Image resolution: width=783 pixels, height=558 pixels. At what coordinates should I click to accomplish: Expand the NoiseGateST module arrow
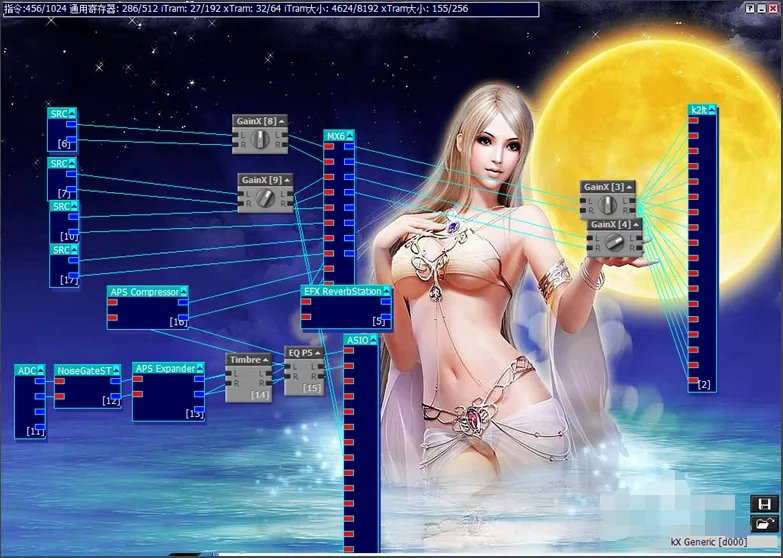point(116,370)
